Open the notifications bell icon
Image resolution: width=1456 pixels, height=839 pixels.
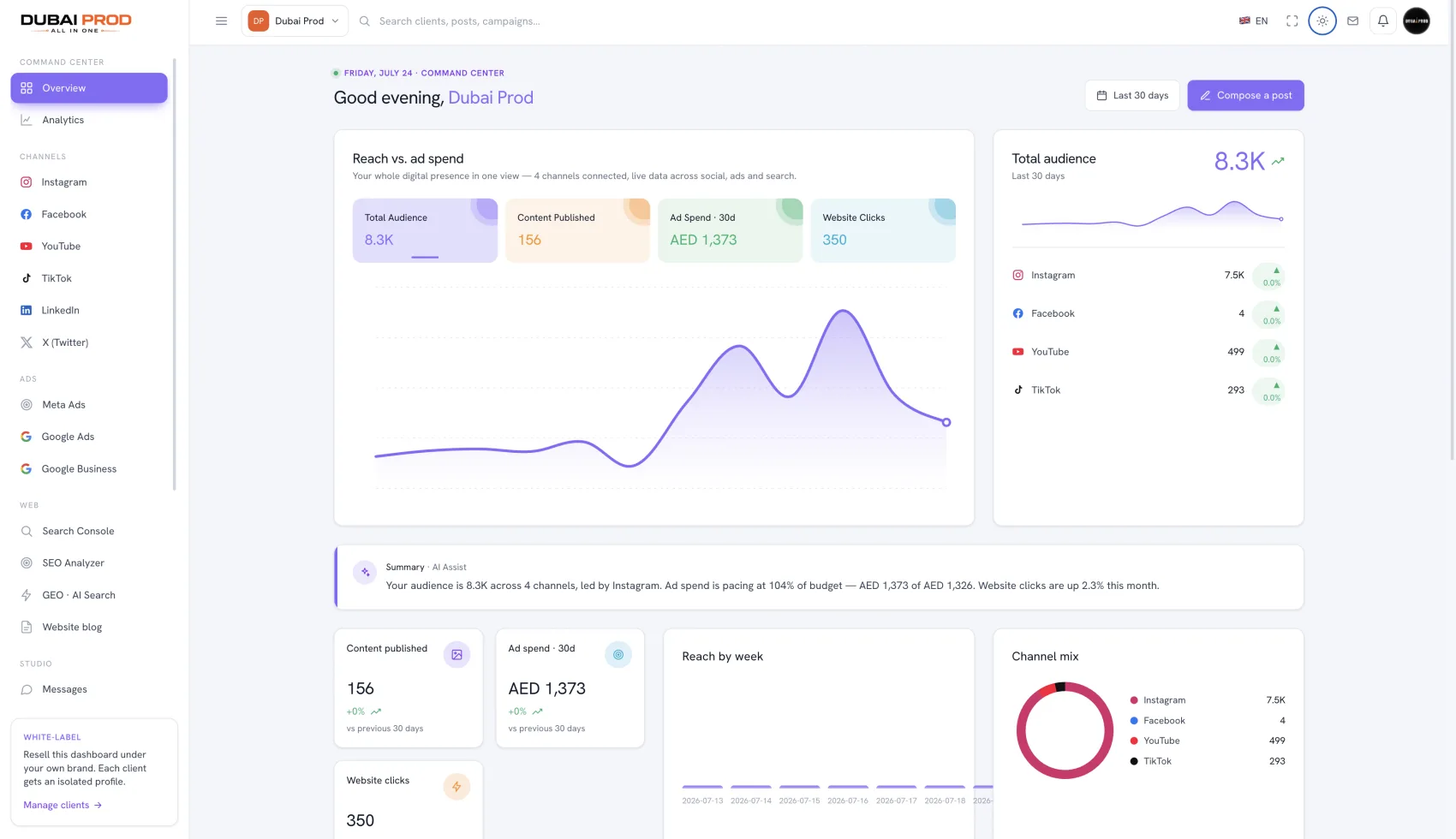coord(1383,21)
